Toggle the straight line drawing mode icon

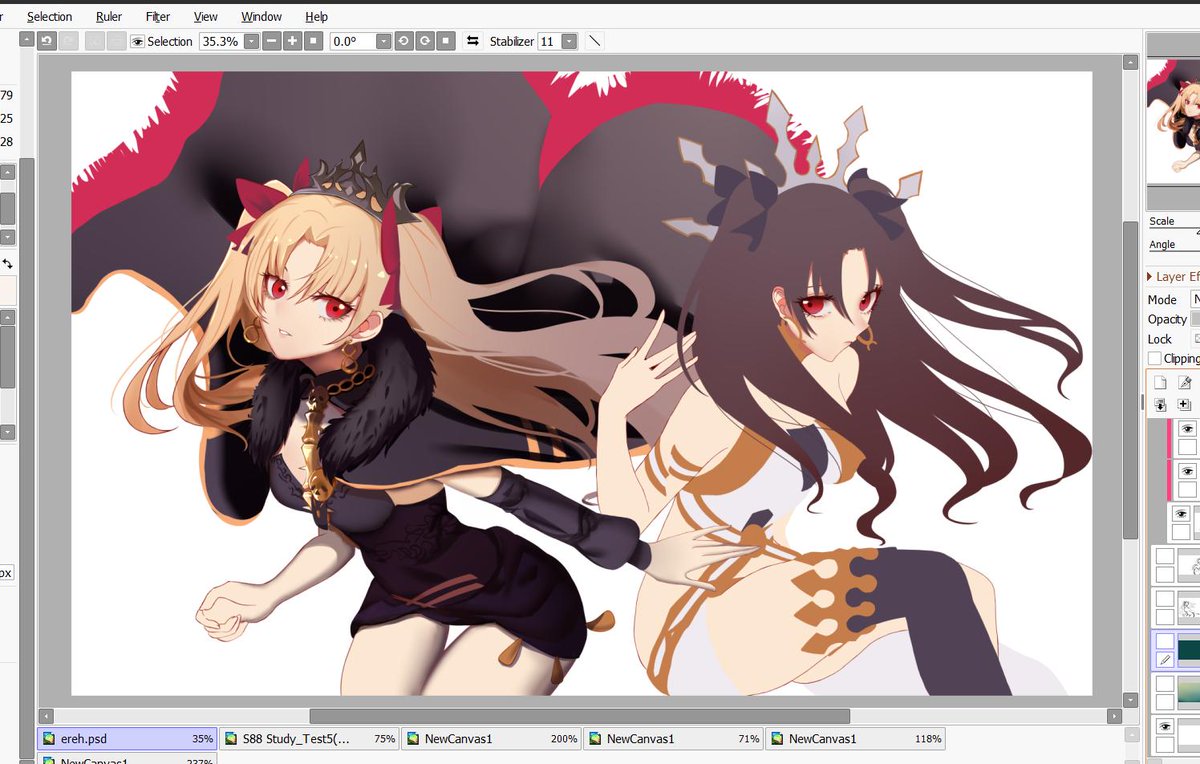point(594,41)
